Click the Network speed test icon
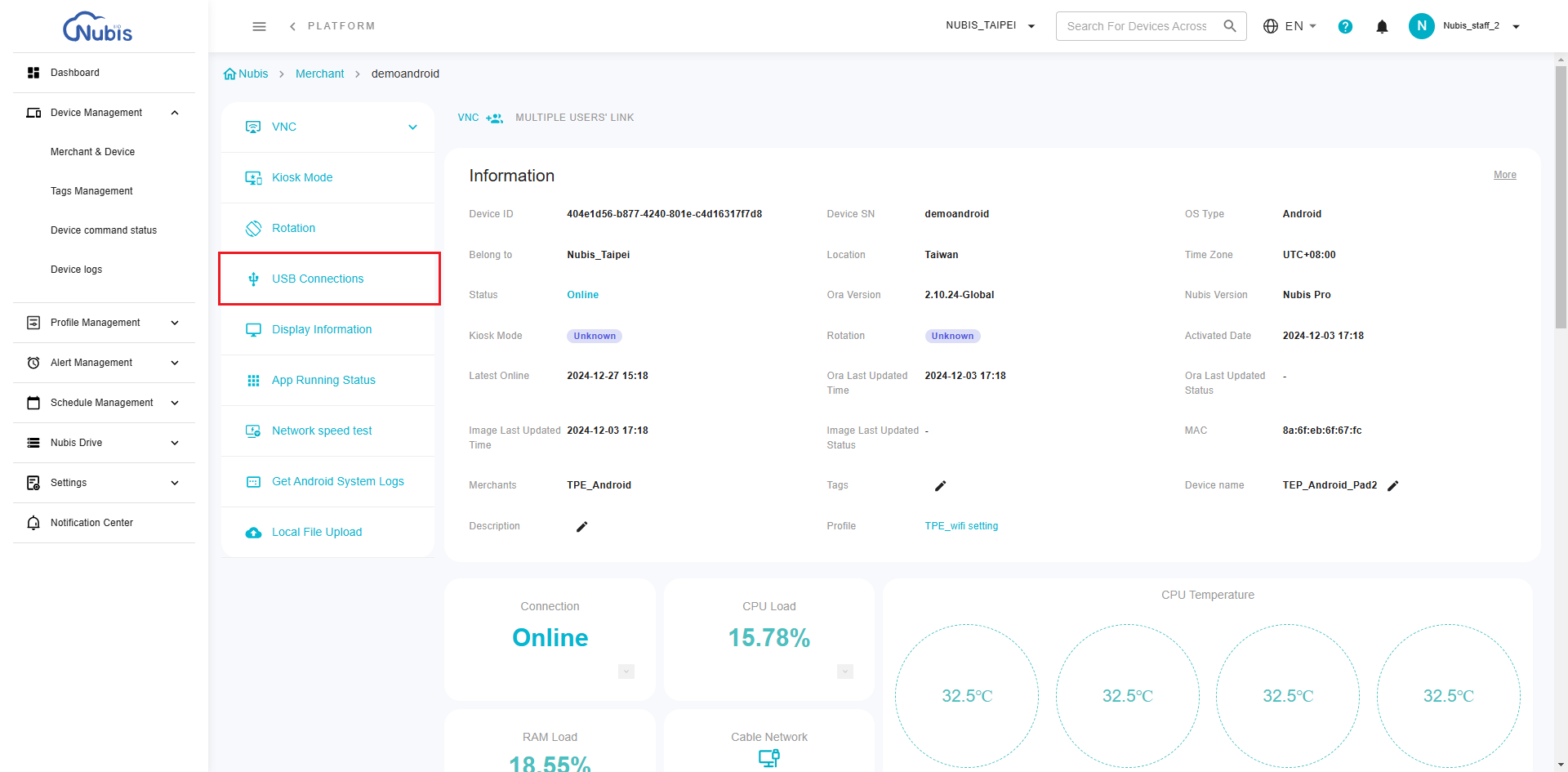 253,431
